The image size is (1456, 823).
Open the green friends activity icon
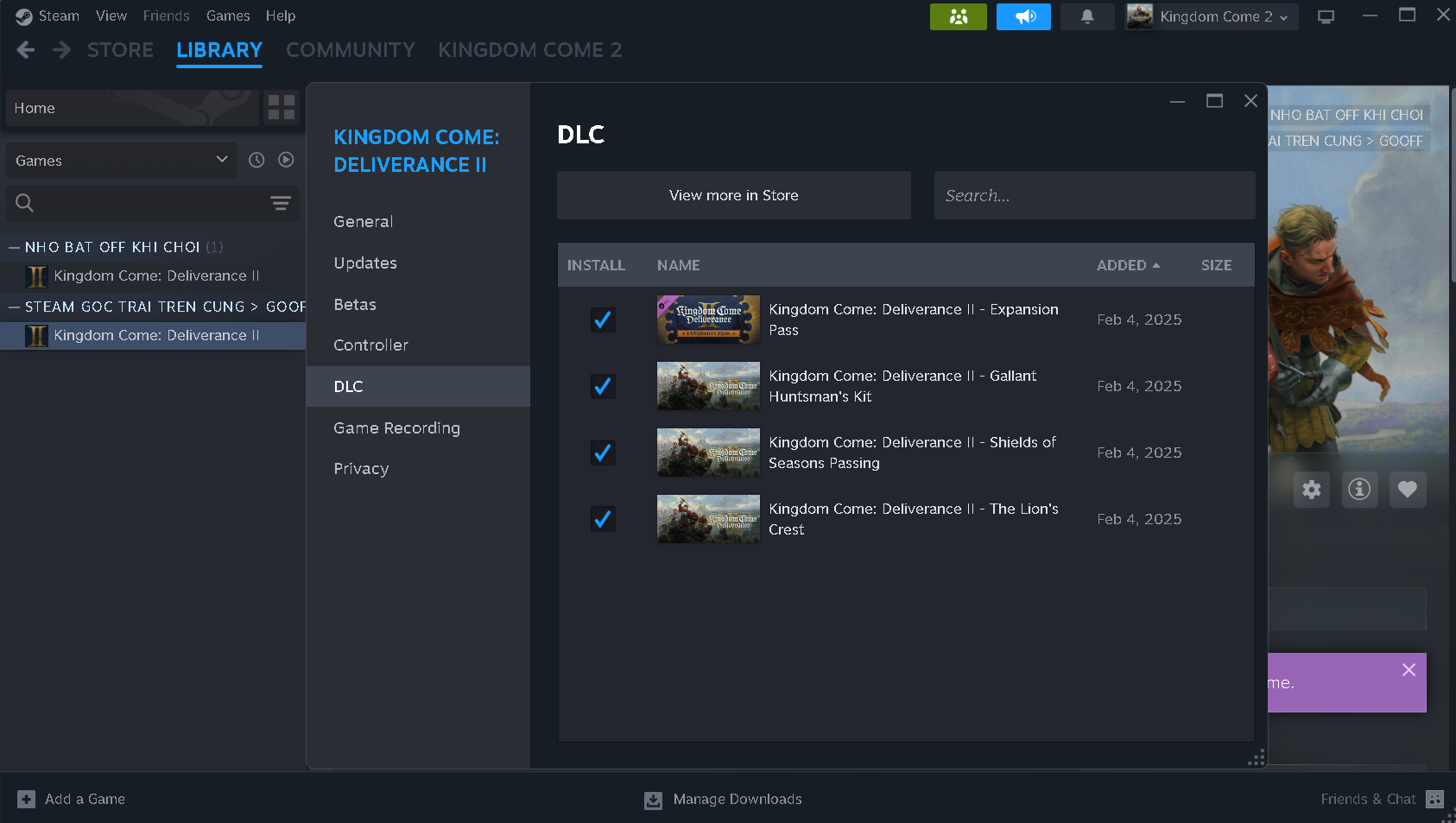click(x=958, y=16)
